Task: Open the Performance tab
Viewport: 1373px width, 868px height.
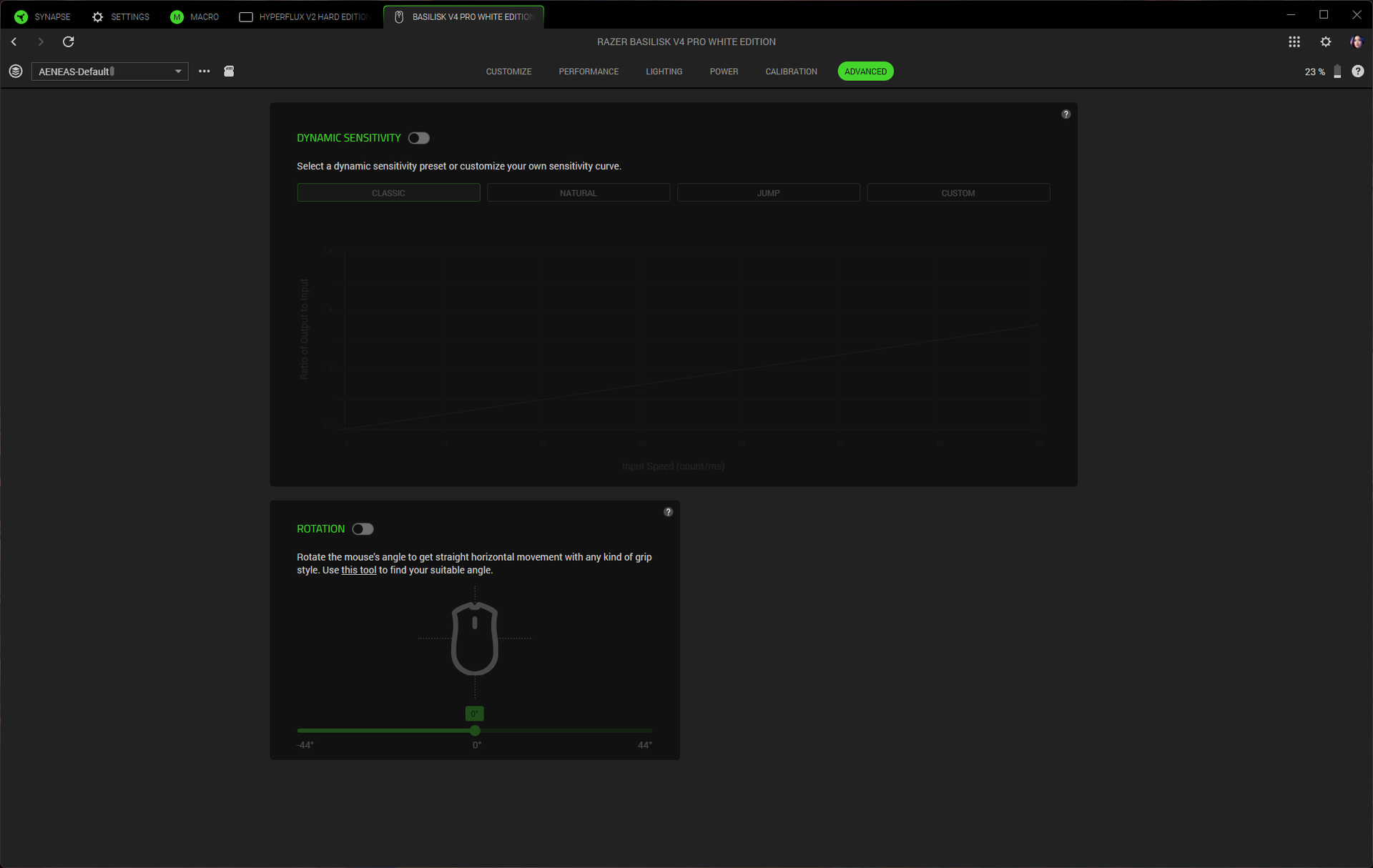Action: tap(589, 71)
